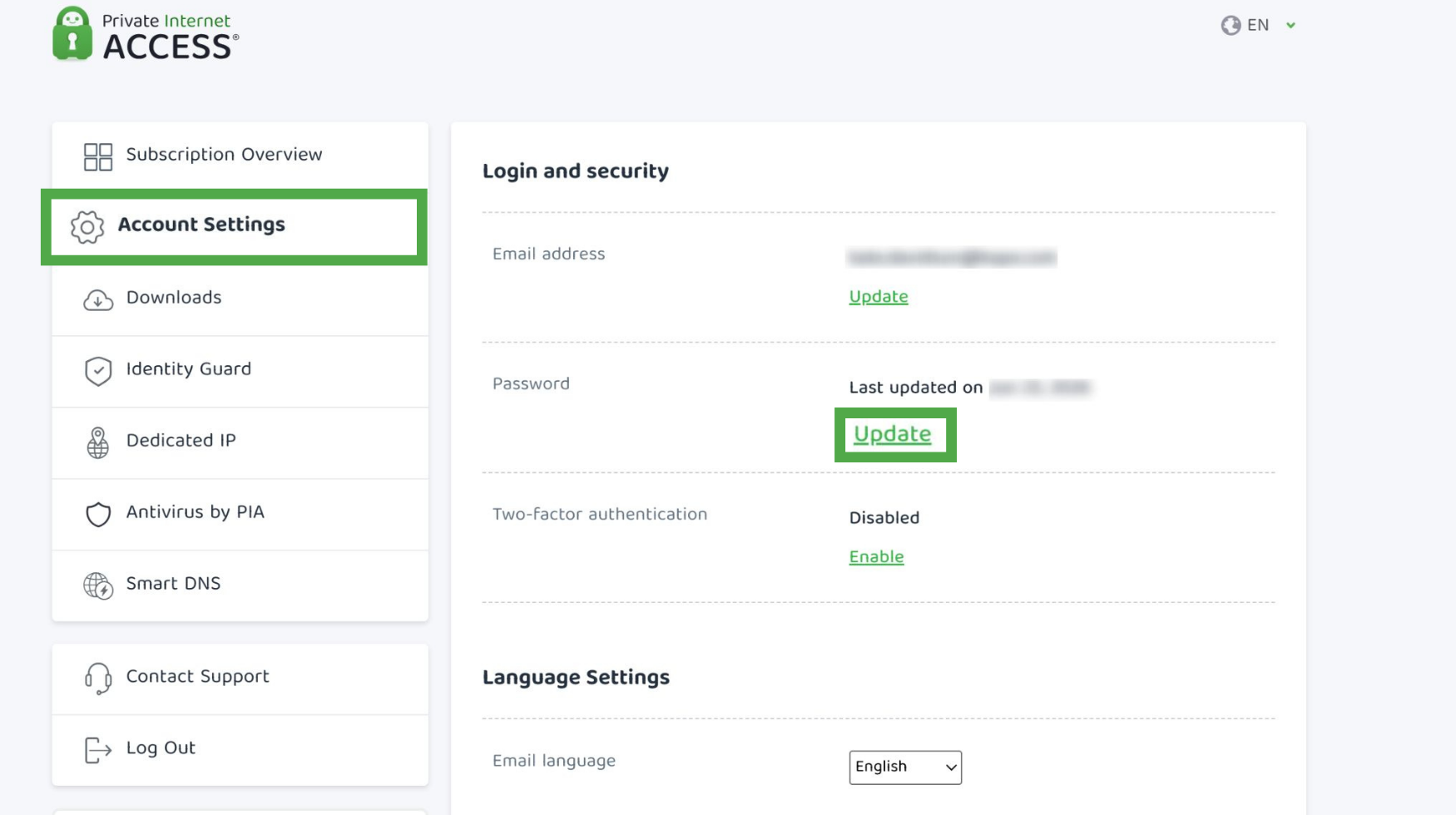Open Contact Support page
Viewport: 1456px width, 815px height.
240,679
